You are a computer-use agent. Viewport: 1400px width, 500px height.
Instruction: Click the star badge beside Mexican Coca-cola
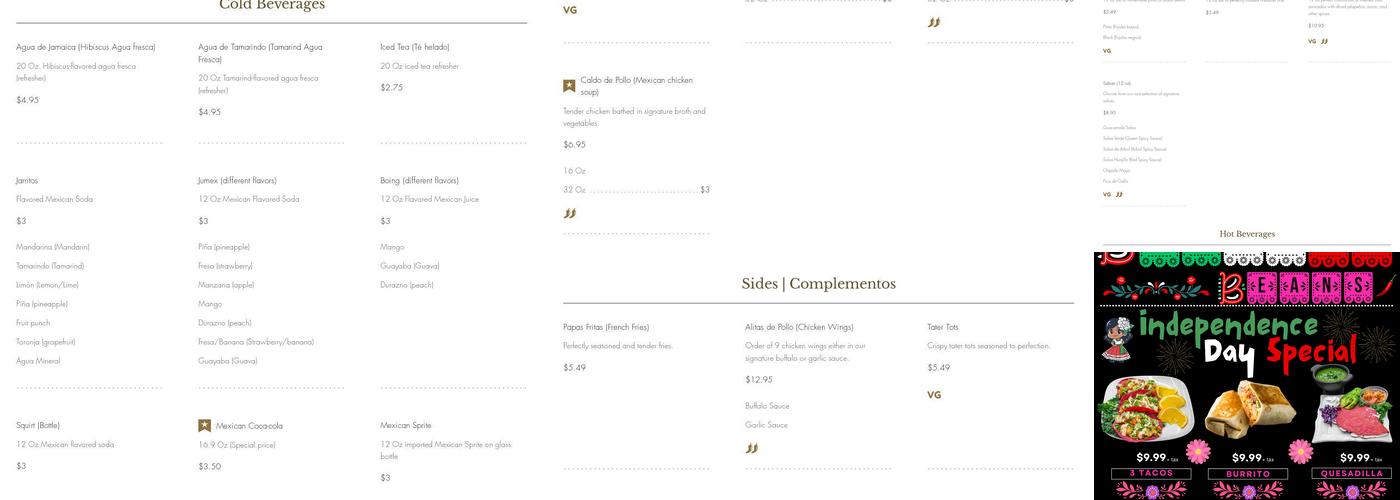[x=204, y=426]
